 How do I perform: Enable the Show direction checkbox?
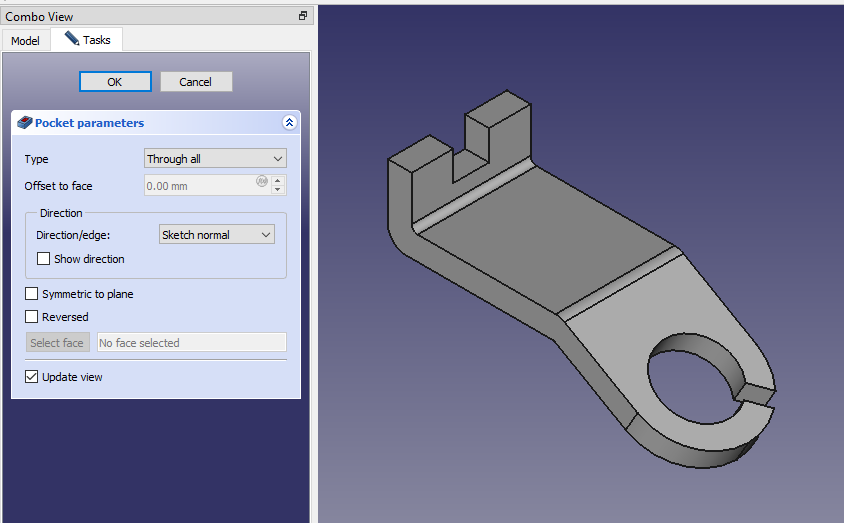pos(44,259)
